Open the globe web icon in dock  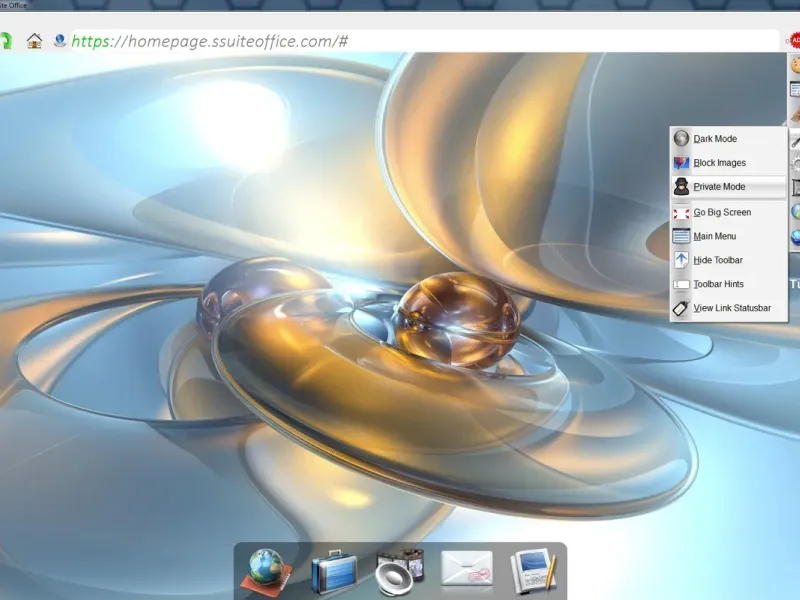click(x=268, y=571)
